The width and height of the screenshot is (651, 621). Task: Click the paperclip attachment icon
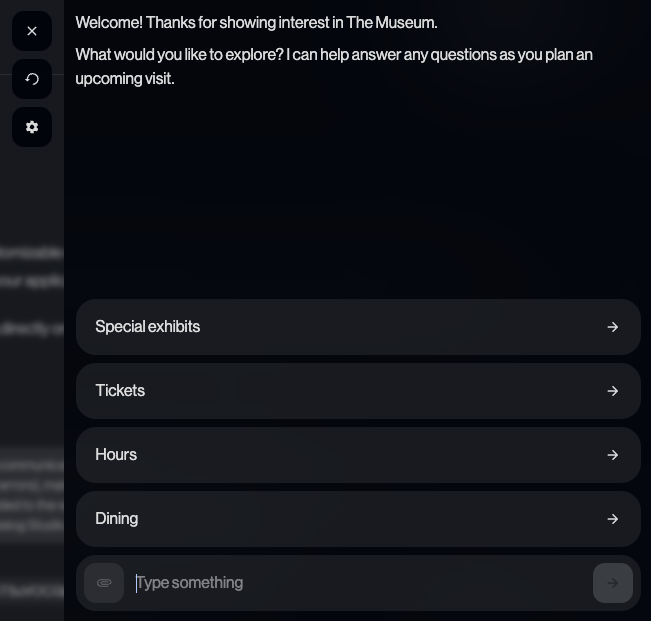pyautogui.click(x=104, y=583)
